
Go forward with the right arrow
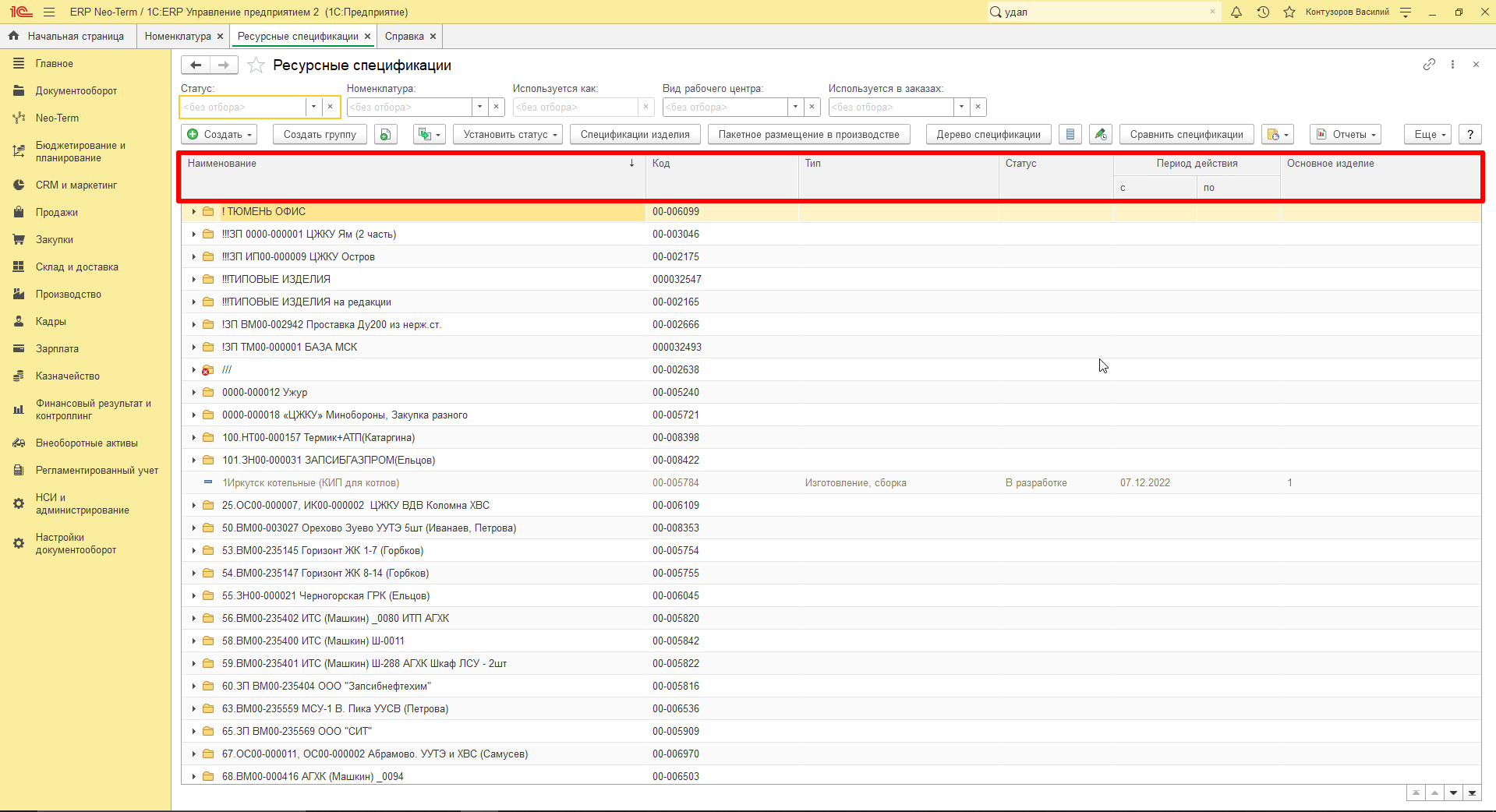(x=224, y=65)
